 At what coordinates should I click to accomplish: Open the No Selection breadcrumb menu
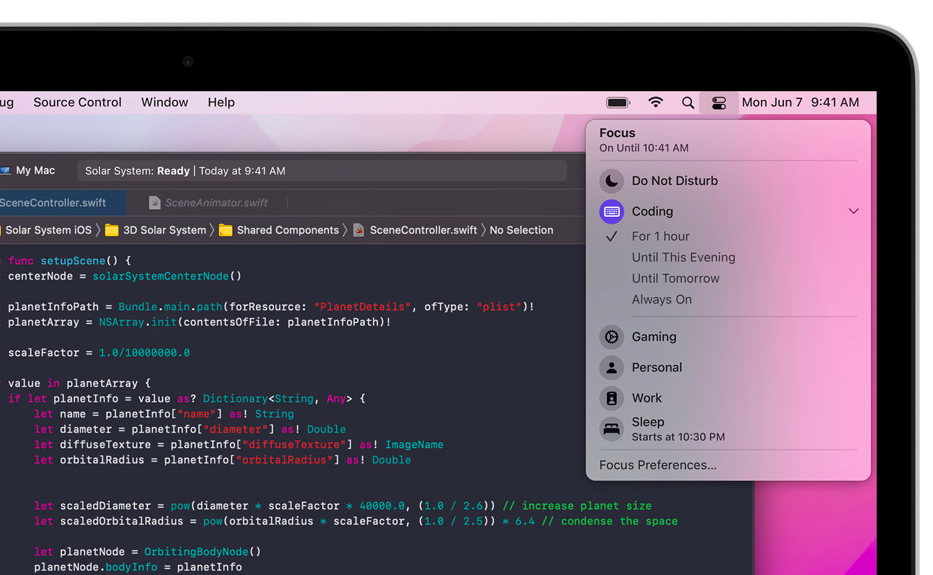point(521,230)
